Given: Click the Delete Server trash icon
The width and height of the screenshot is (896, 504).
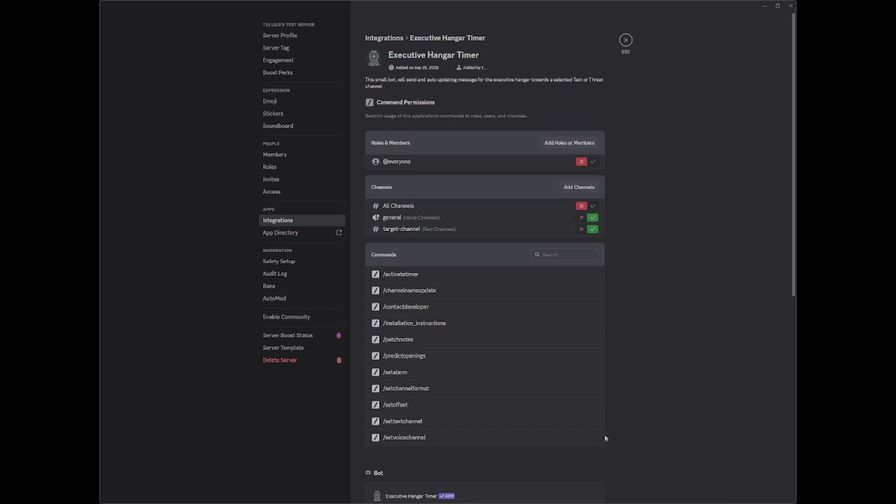Looking at the screenshot, I should coord(339,360).
